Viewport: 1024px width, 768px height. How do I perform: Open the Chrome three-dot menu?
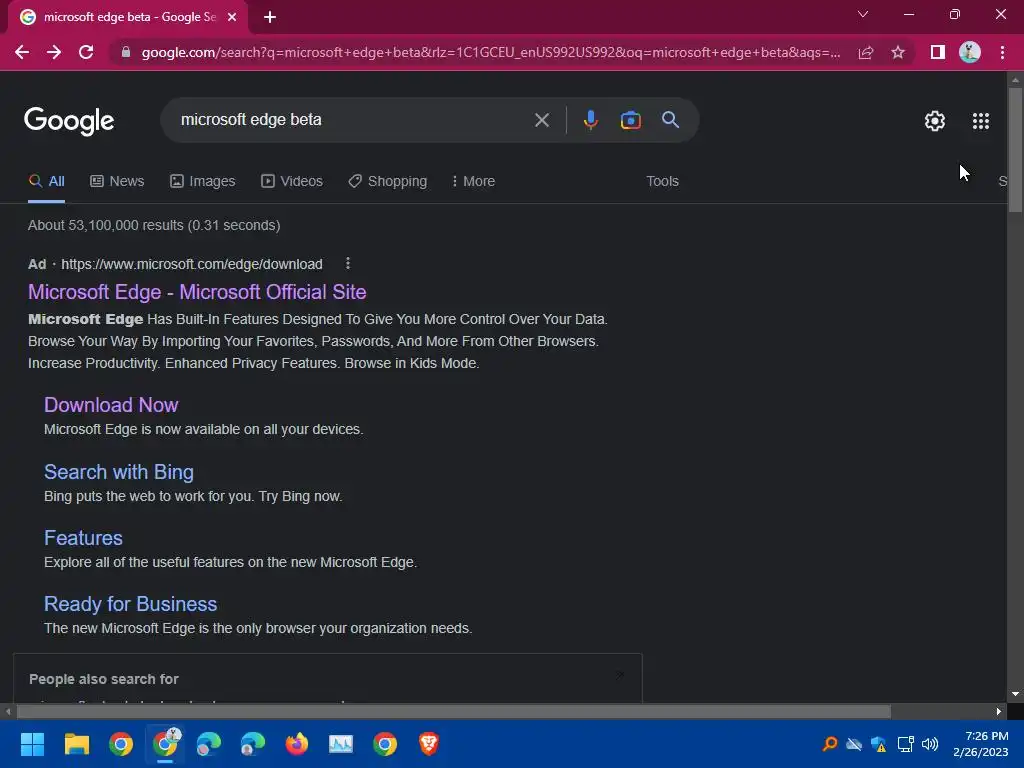1002,52
